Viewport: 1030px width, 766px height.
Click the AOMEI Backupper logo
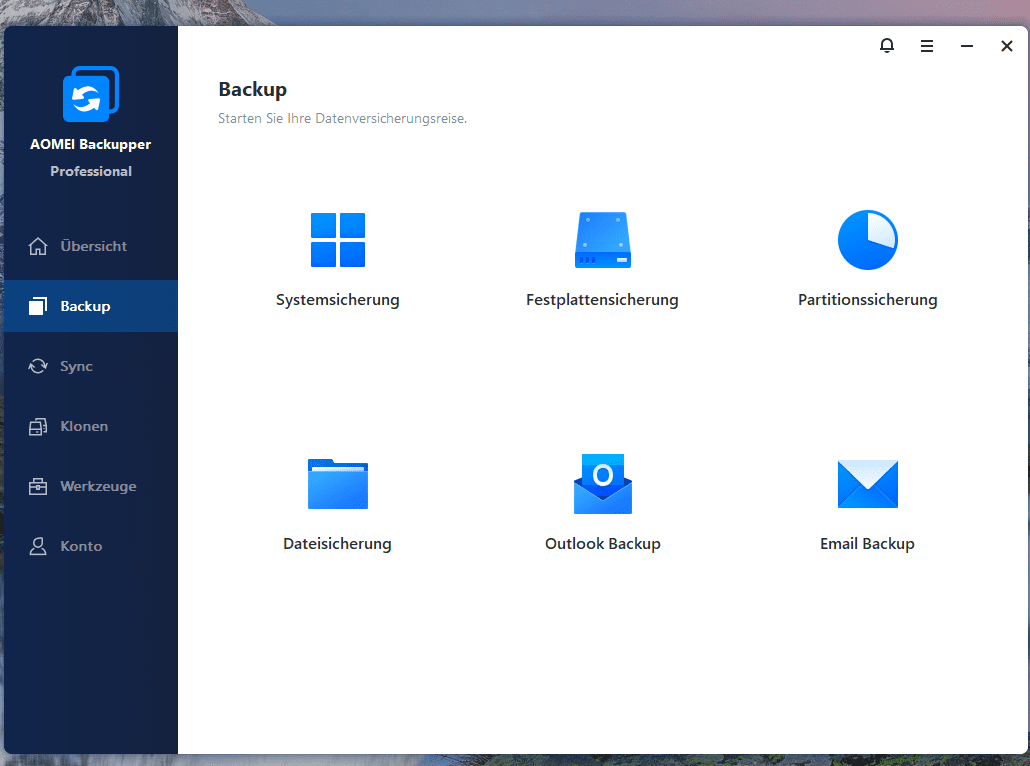91,94
